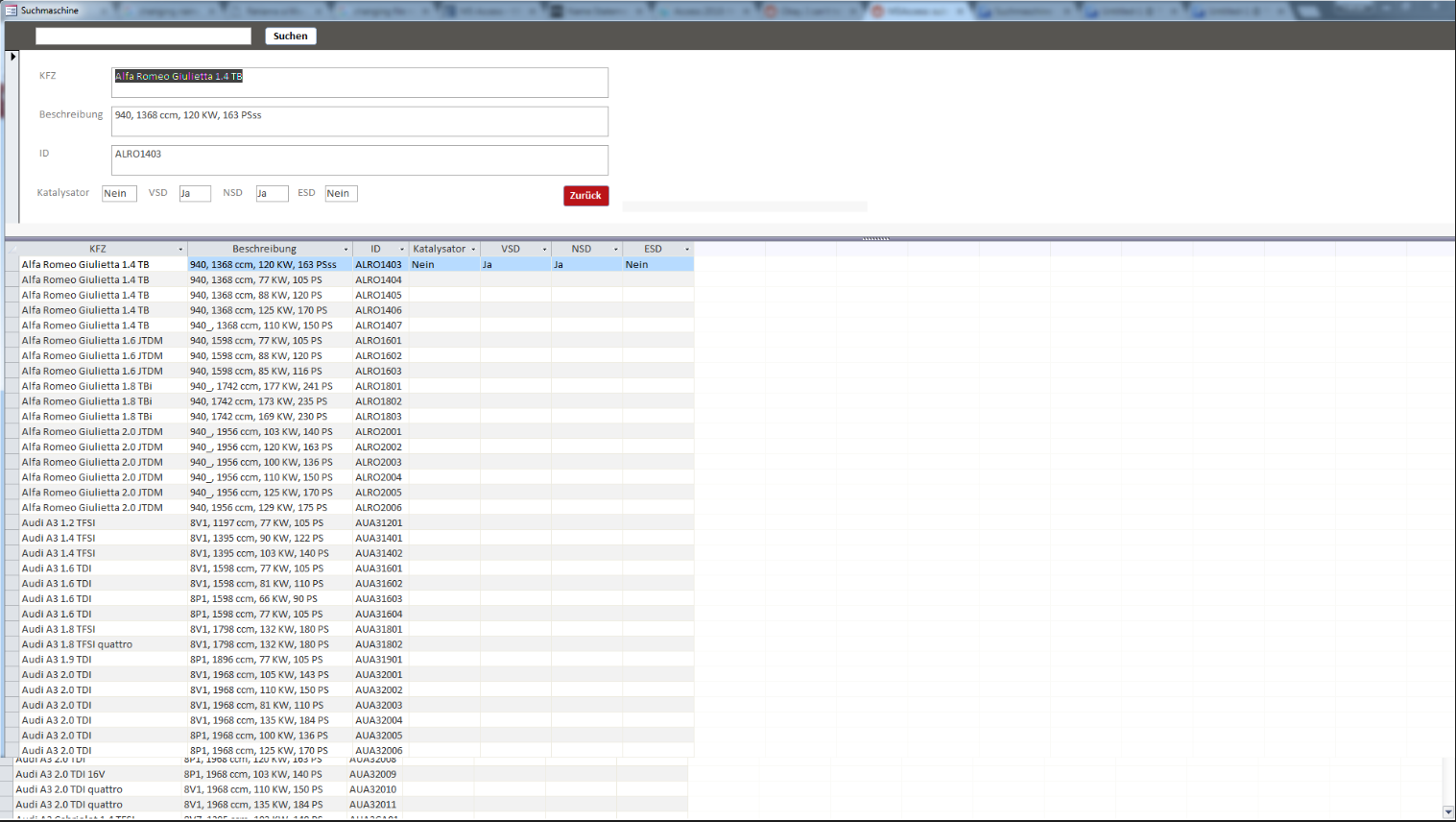Click the ESD cell "Nein" in the selected table row
This screenshot has height=822, width=1456.
[658, 265]
